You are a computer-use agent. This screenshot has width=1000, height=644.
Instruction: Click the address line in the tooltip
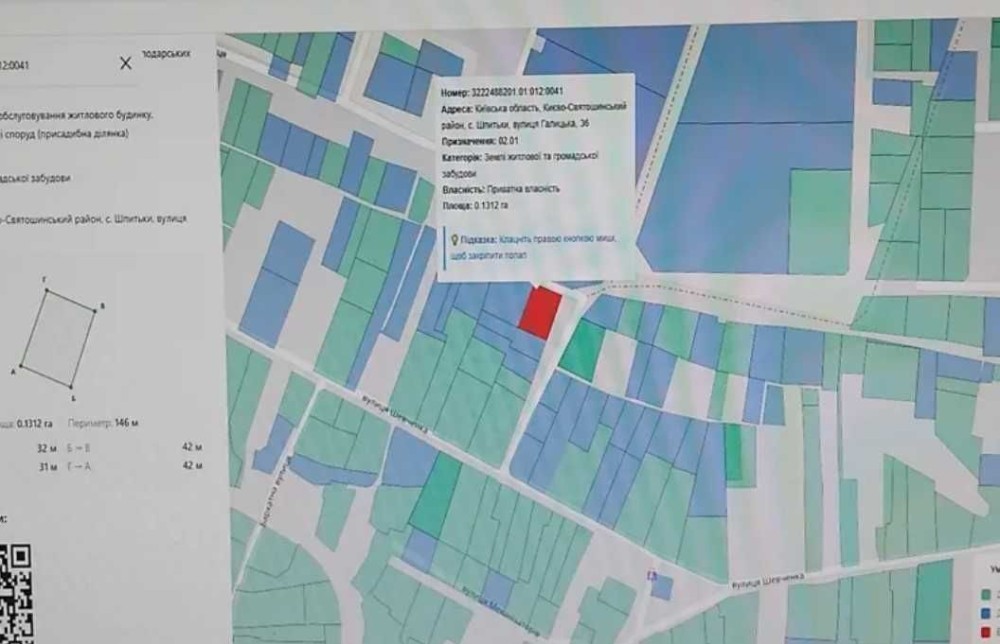click(534, 115)
